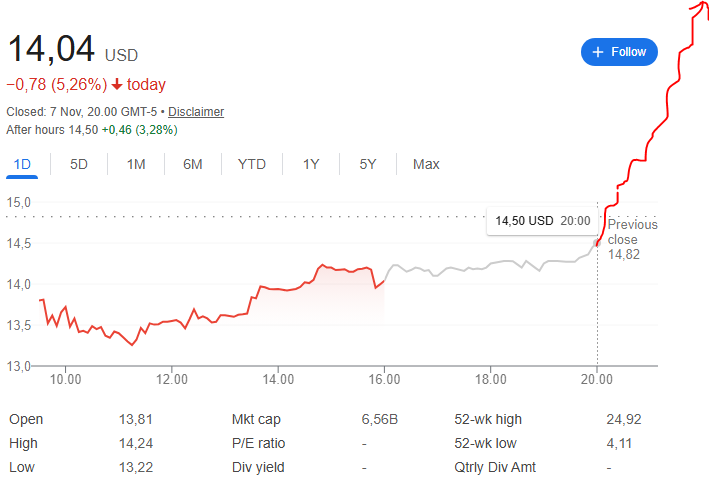The width and height of the screenshot is (709, 493).
Task: Click the 14,50 USD 20:00 chart tooltip
Action: click(x=543, y=221)
